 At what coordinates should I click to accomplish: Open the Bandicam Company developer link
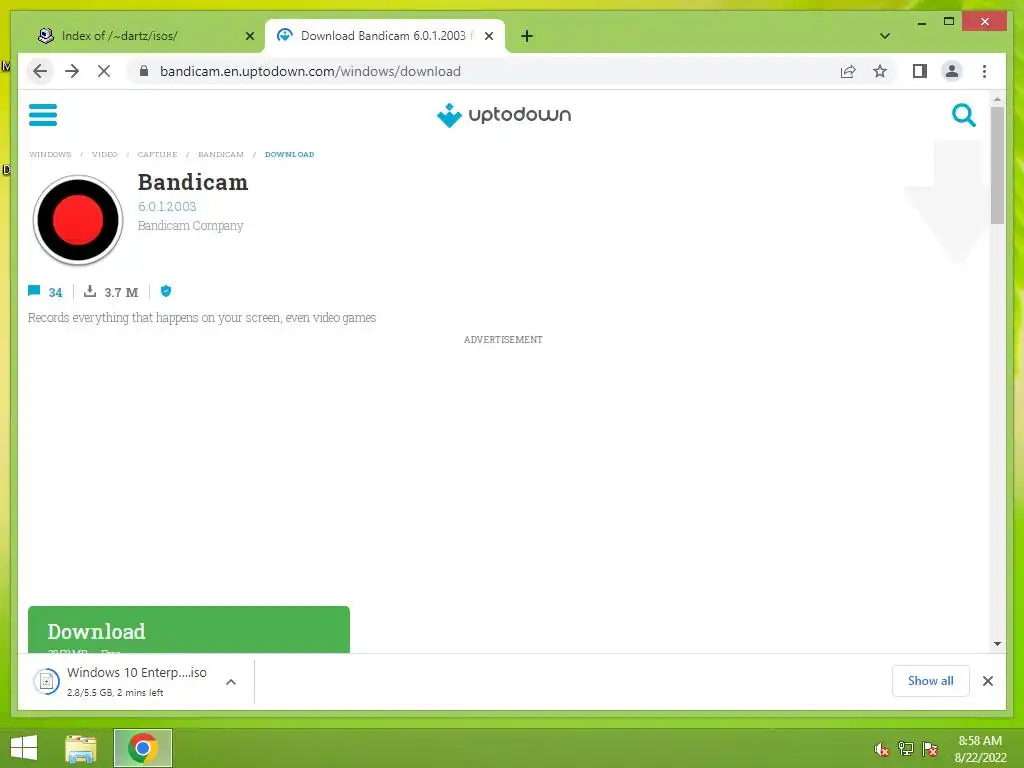tap(190, 225)
